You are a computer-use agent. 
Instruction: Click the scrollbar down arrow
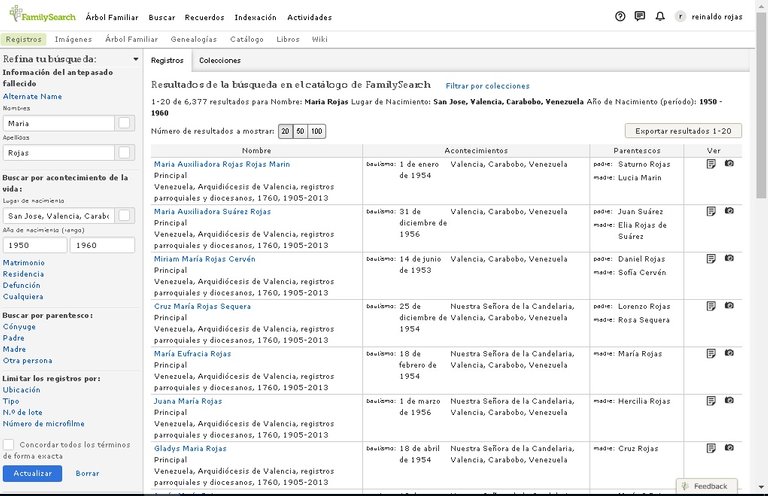pos(761,487)
